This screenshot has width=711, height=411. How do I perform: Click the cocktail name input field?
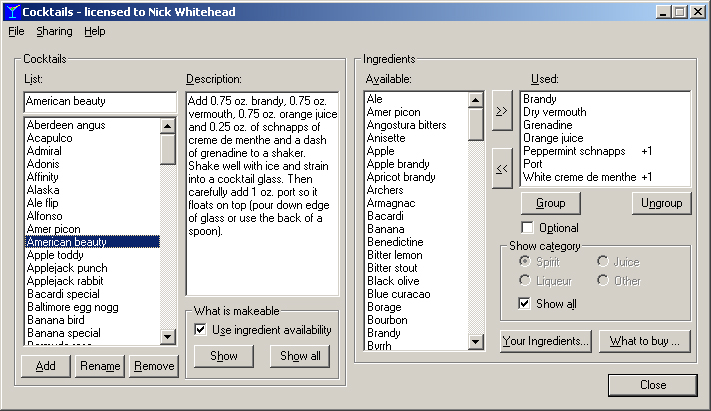coord(100,102)
